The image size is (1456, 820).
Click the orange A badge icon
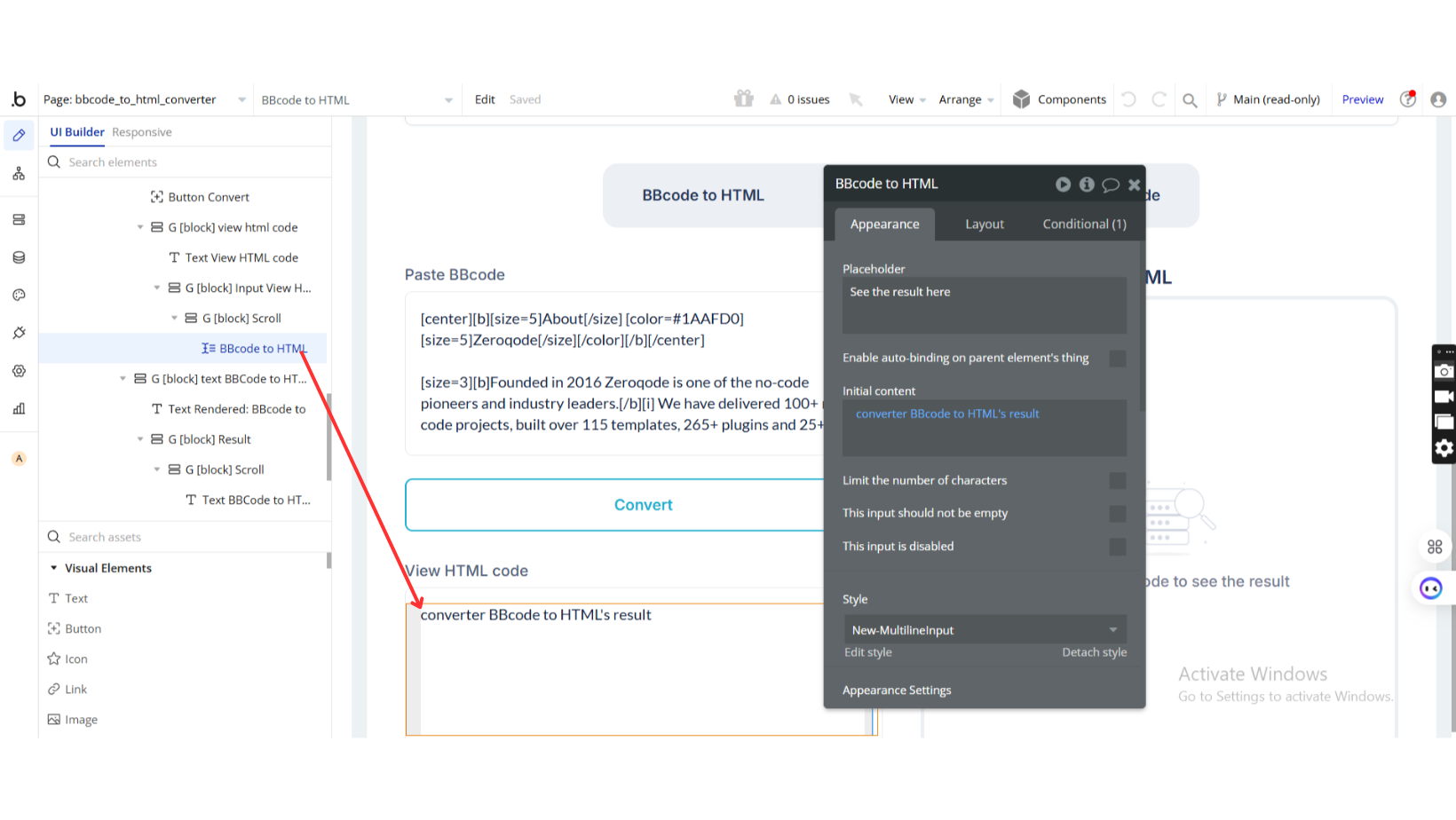pos(19,459)
